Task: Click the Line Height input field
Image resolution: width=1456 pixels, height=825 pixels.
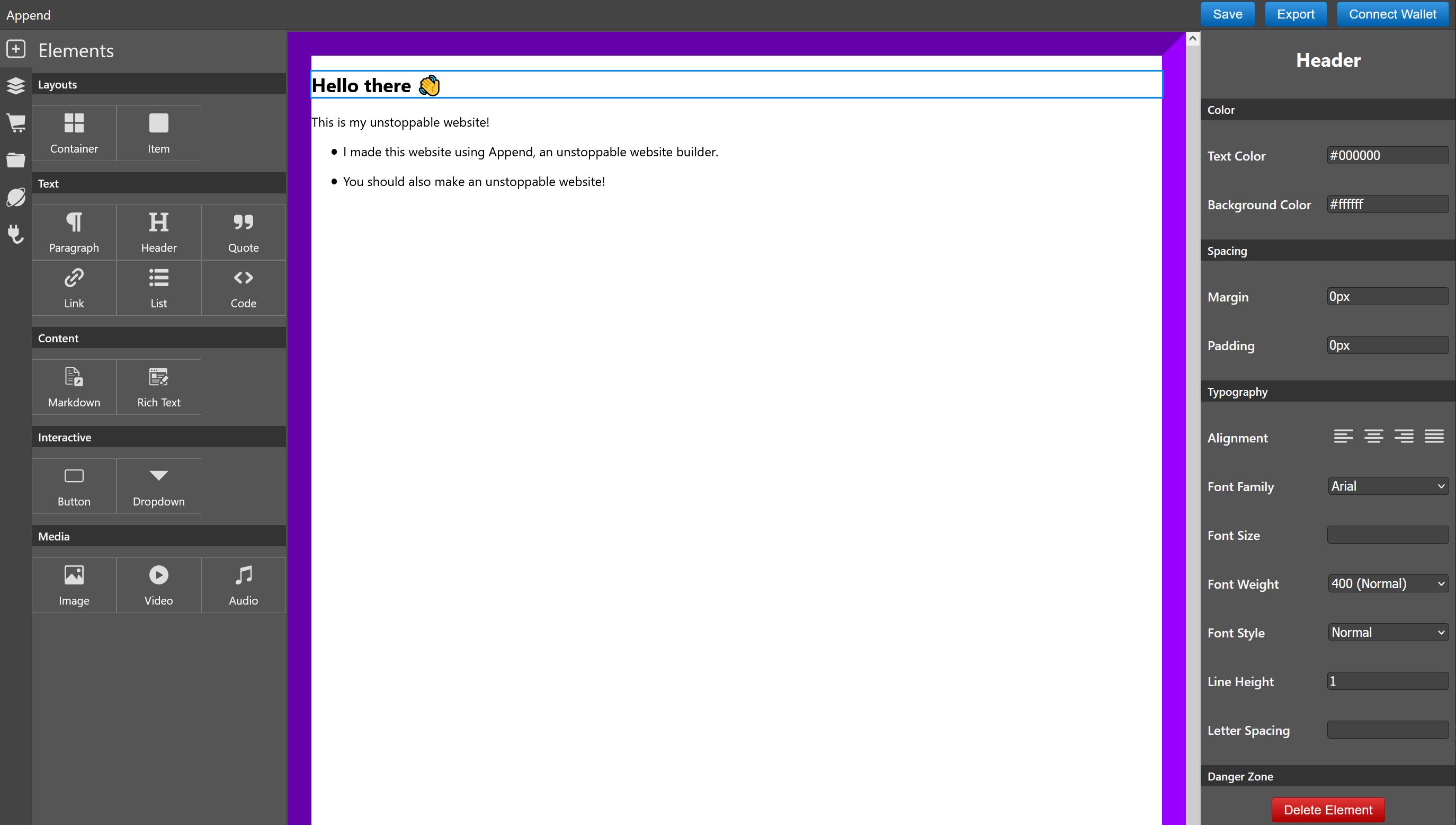Action: 1388,681
